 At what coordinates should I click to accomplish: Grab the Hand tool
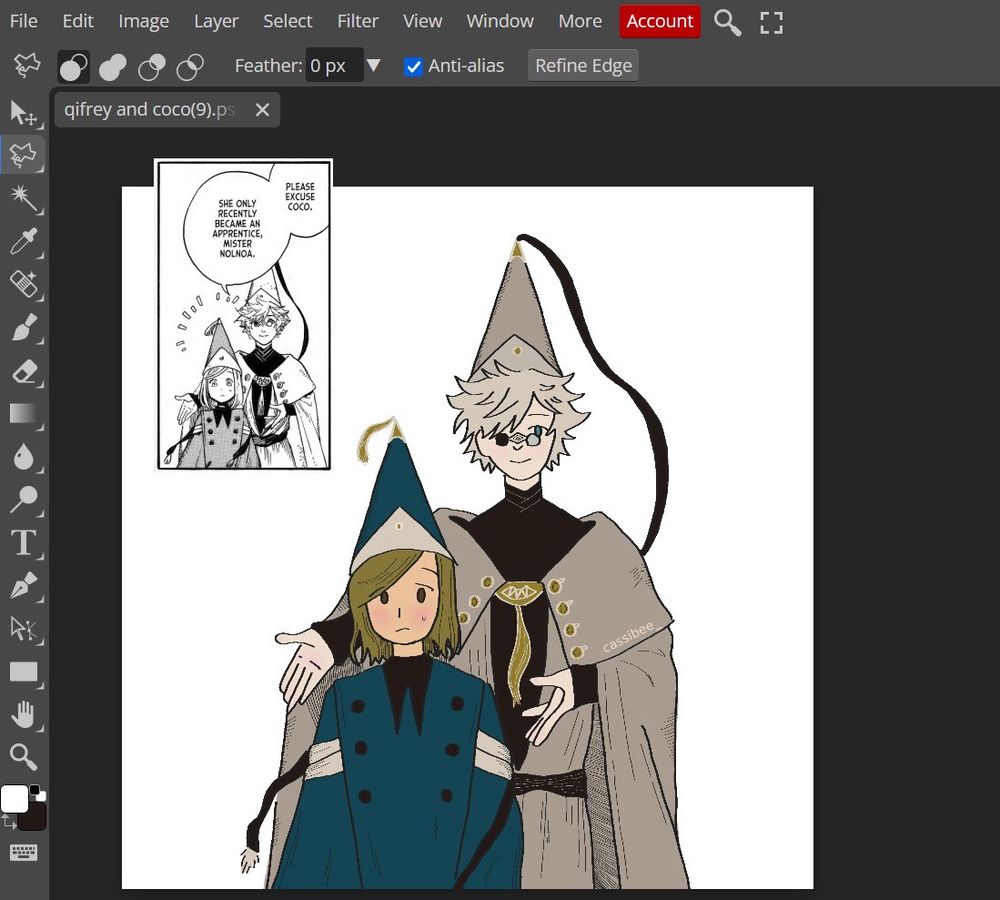pos(24,713)
